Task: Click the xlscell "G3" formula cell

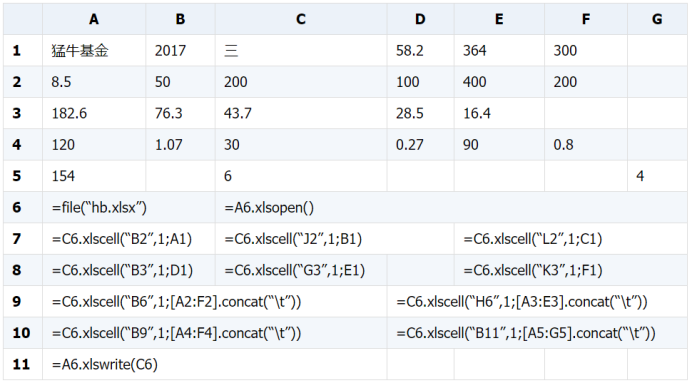Action: click(335, 270)
